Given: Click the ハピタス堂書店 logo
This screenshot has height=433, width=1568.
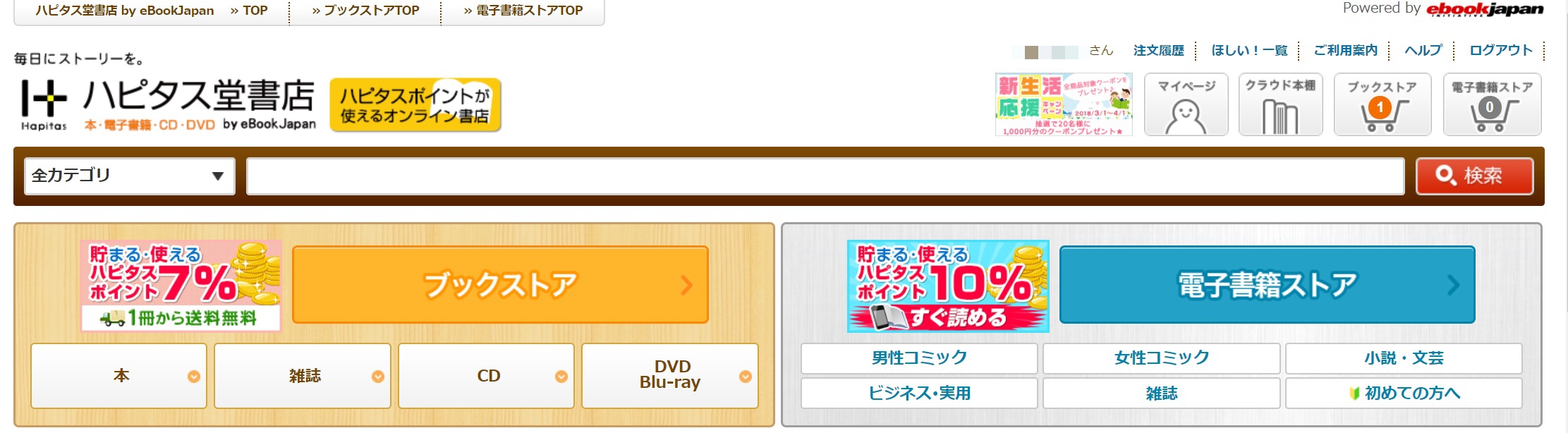Looking at the screenshot, I should tap(168, 104).
